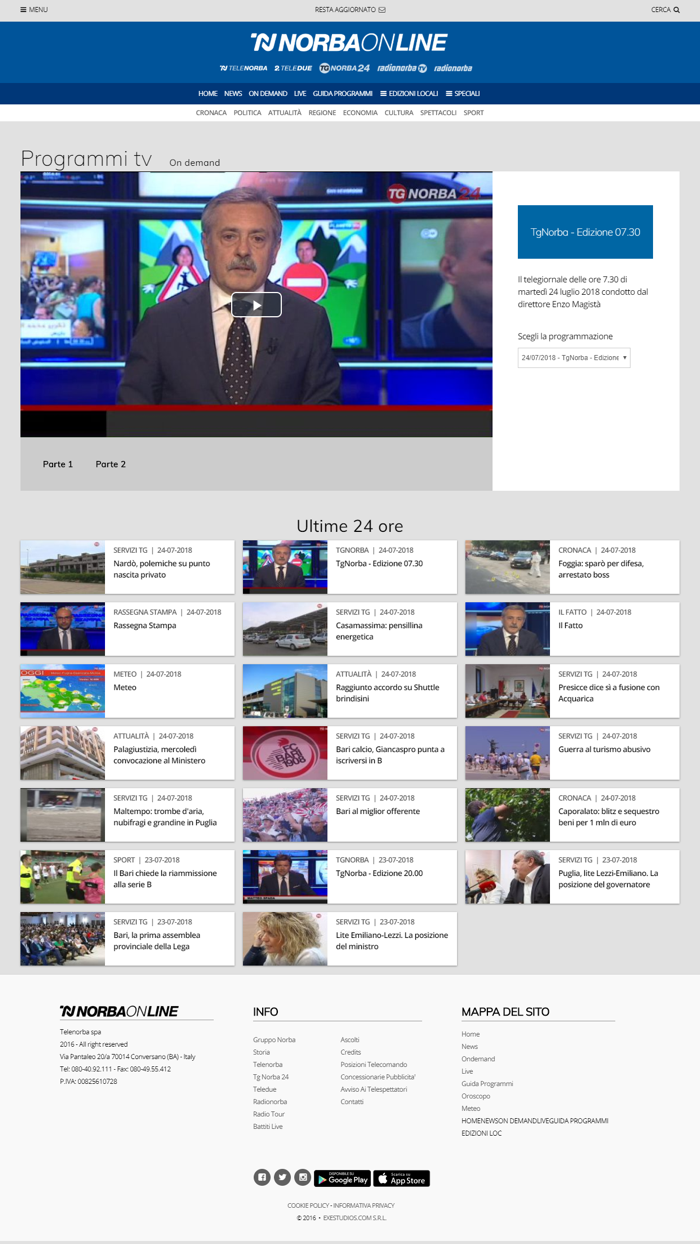Go to HOME in the navigation bar
The width and height of the screenshot is (700, 1244).
pos(207,93)
